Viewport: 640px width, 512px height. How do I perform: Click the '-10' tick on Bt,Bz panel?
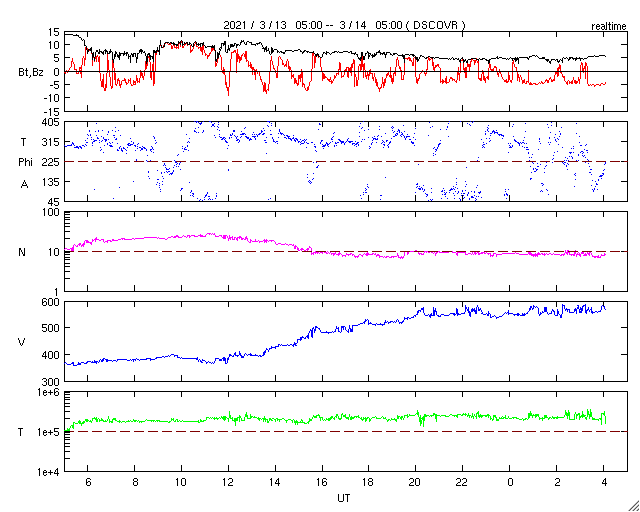[x=50, y=98]
